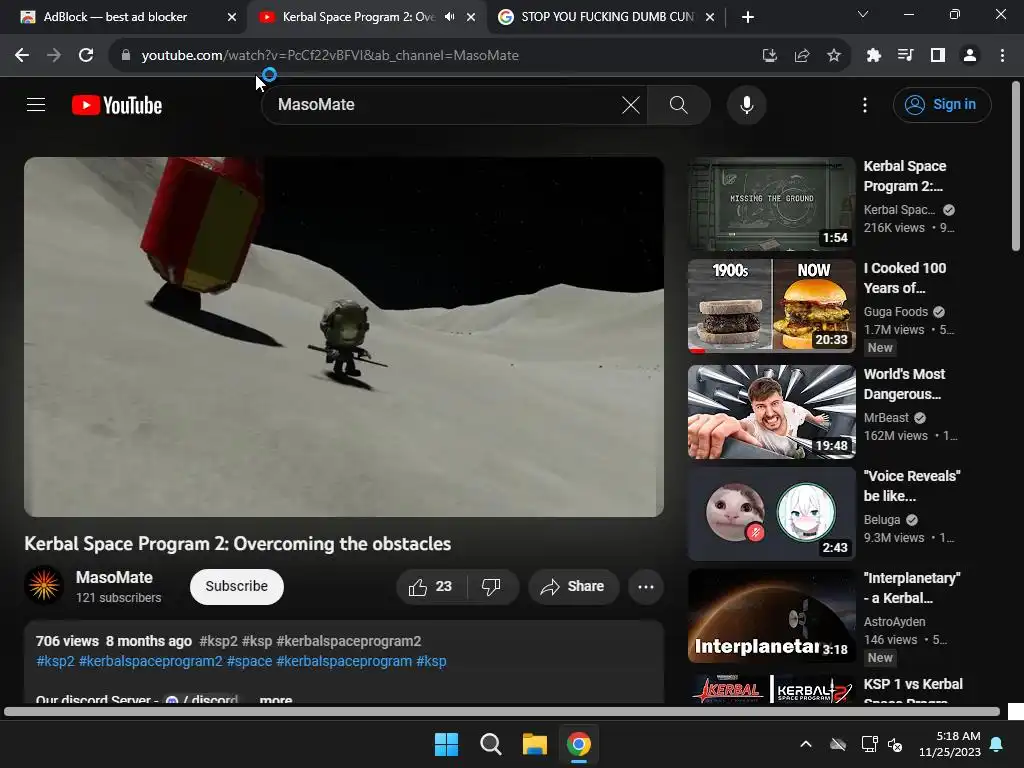Show hidden system tray icons
Screen dimensions: 1024x768
[806, 744]
